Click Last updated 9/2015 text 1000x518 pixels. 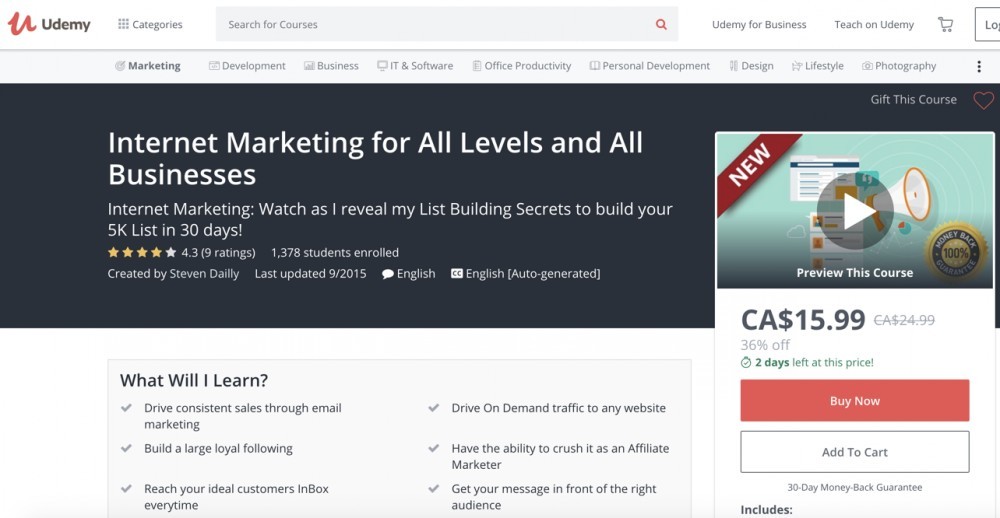tap(311, 274)
